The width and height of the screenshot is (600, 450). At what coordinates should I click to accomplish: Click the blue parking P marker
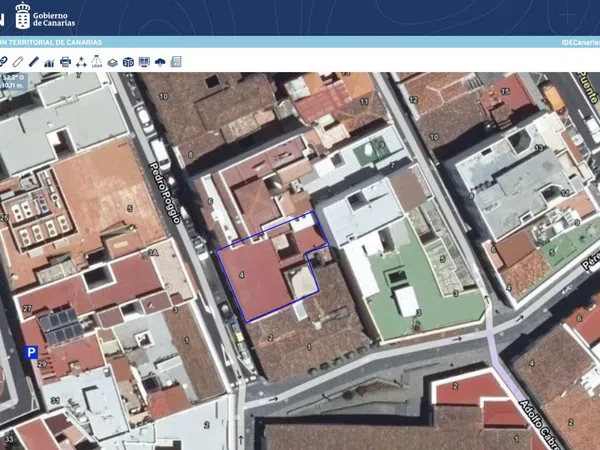point(31,352)
